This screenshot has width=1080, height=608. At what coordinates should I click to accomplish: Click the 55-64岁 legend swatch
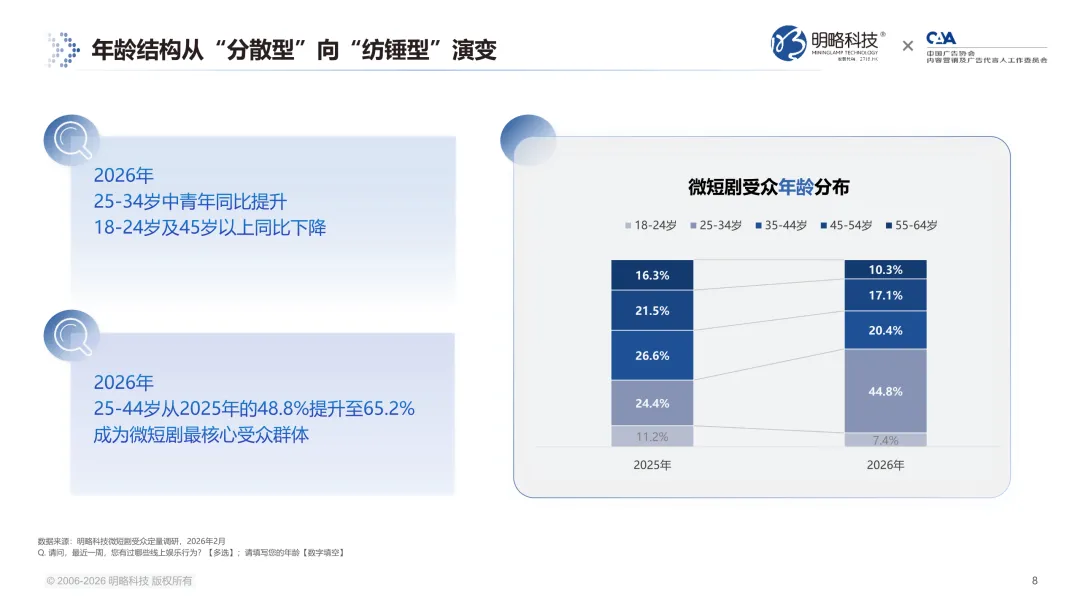click(x=889, y=225)
